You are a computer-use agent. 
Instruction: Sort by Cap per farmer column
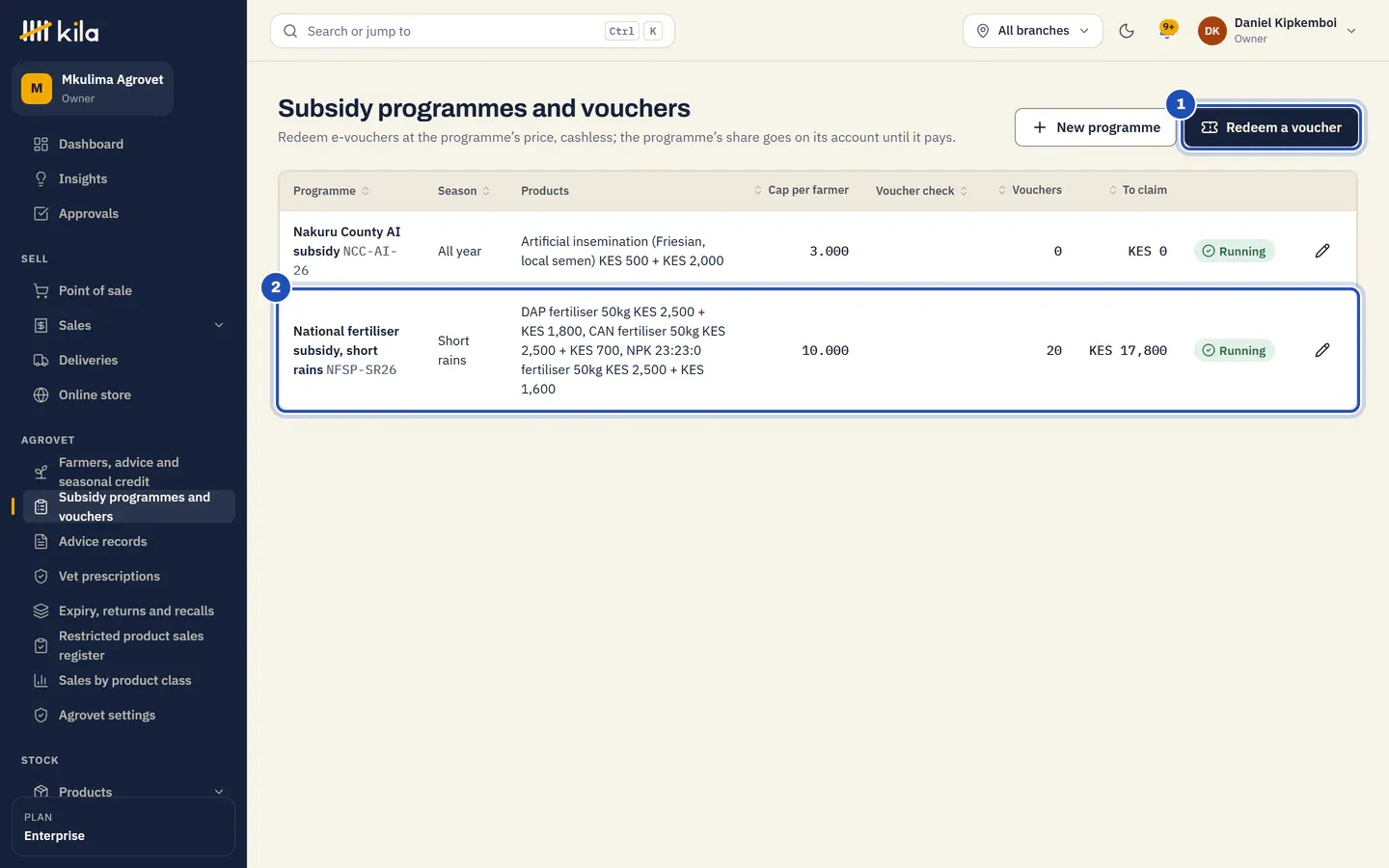801,190
